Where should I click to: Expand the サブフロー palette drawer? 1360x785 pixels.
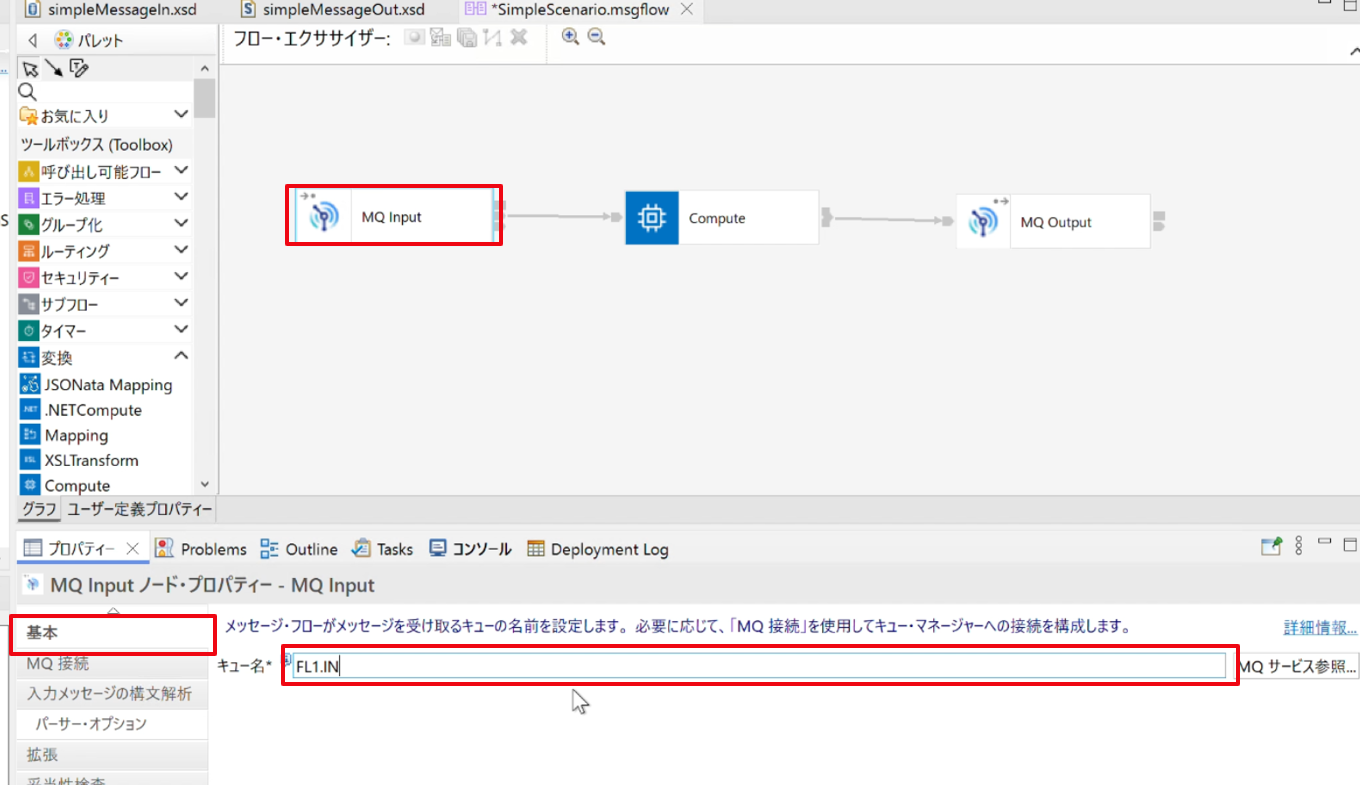tap(181, 302)
